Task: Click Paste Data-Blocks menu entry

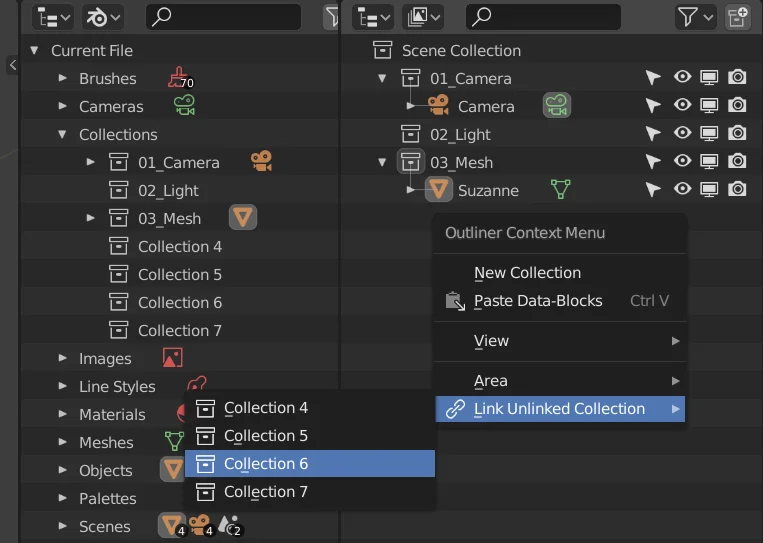Action: [538, 301]
